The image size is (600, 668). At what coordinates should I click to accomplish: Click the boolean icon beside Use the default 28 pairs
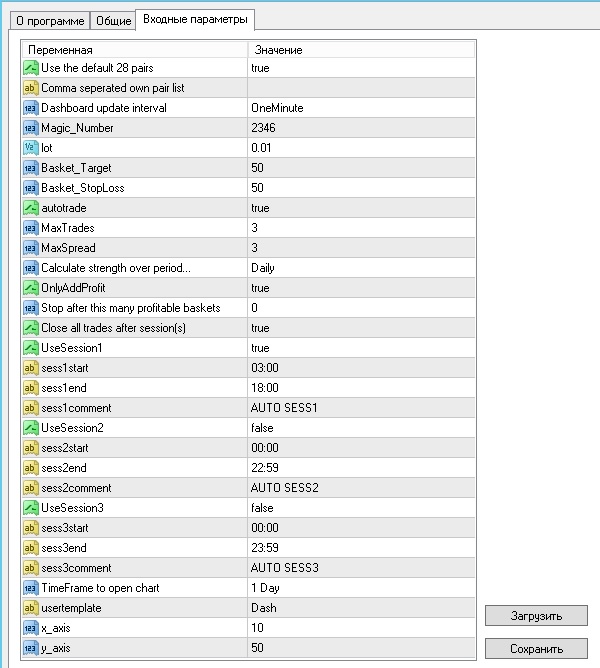(x=31, y=68)
